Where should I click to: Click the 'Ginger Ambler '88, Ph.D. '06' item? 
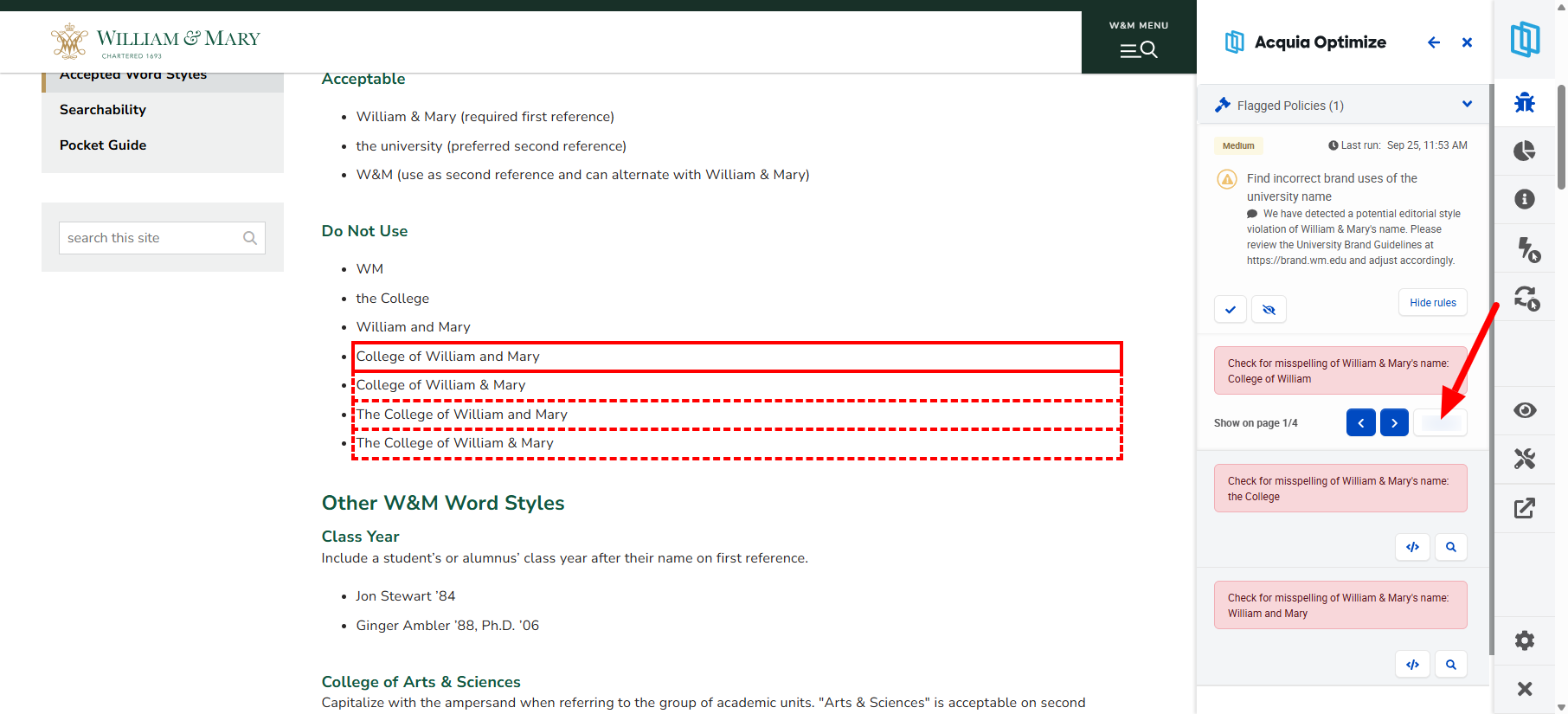pos(447,626)
